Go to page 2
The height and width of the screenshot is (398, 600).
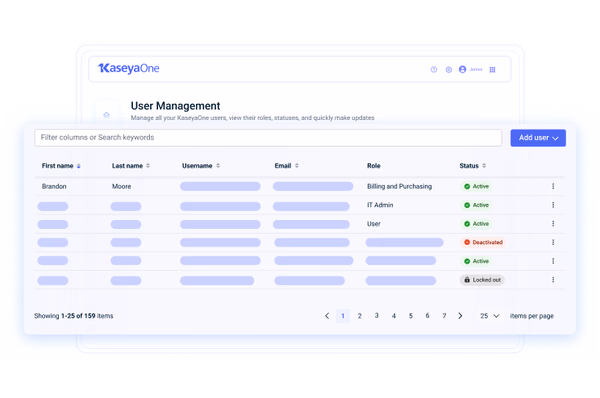(360, 316)
